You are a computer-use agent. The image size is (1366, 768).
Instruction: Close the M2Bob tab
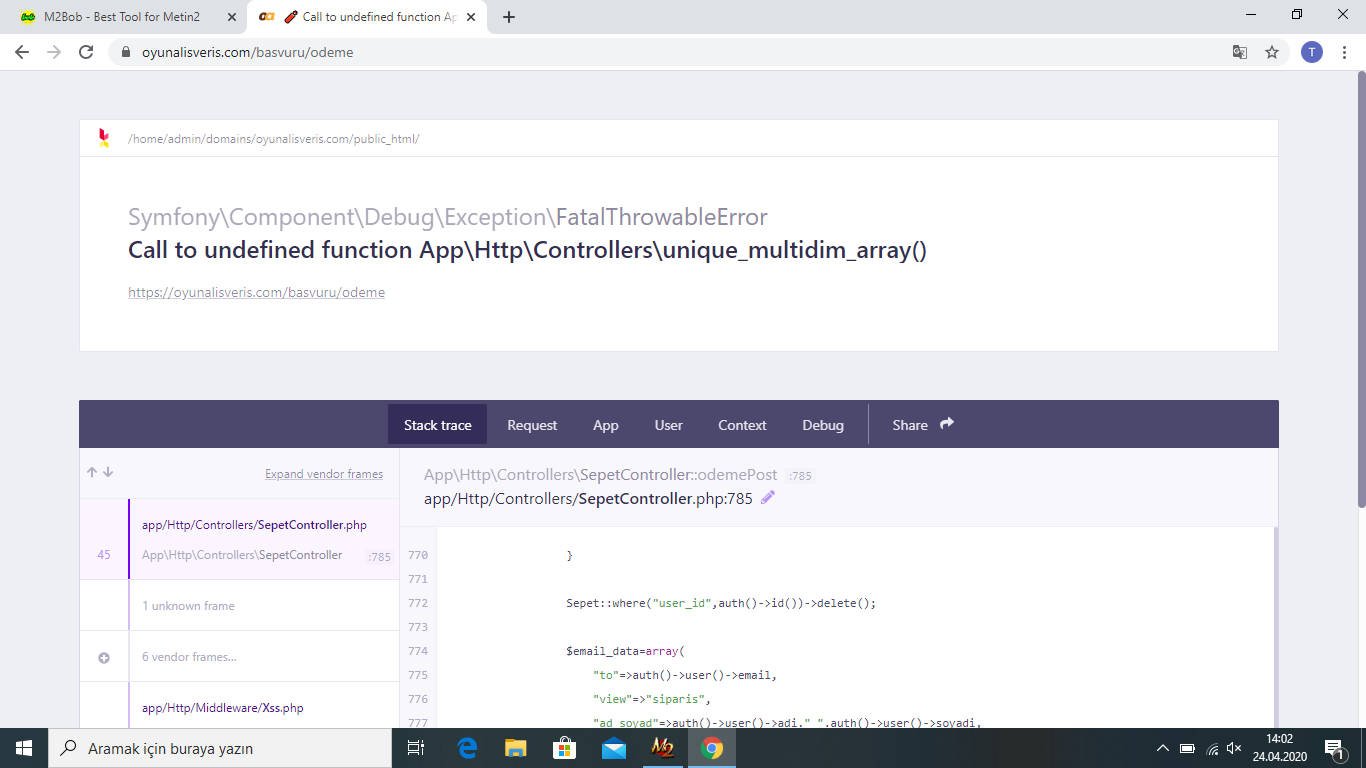[231, 17]
